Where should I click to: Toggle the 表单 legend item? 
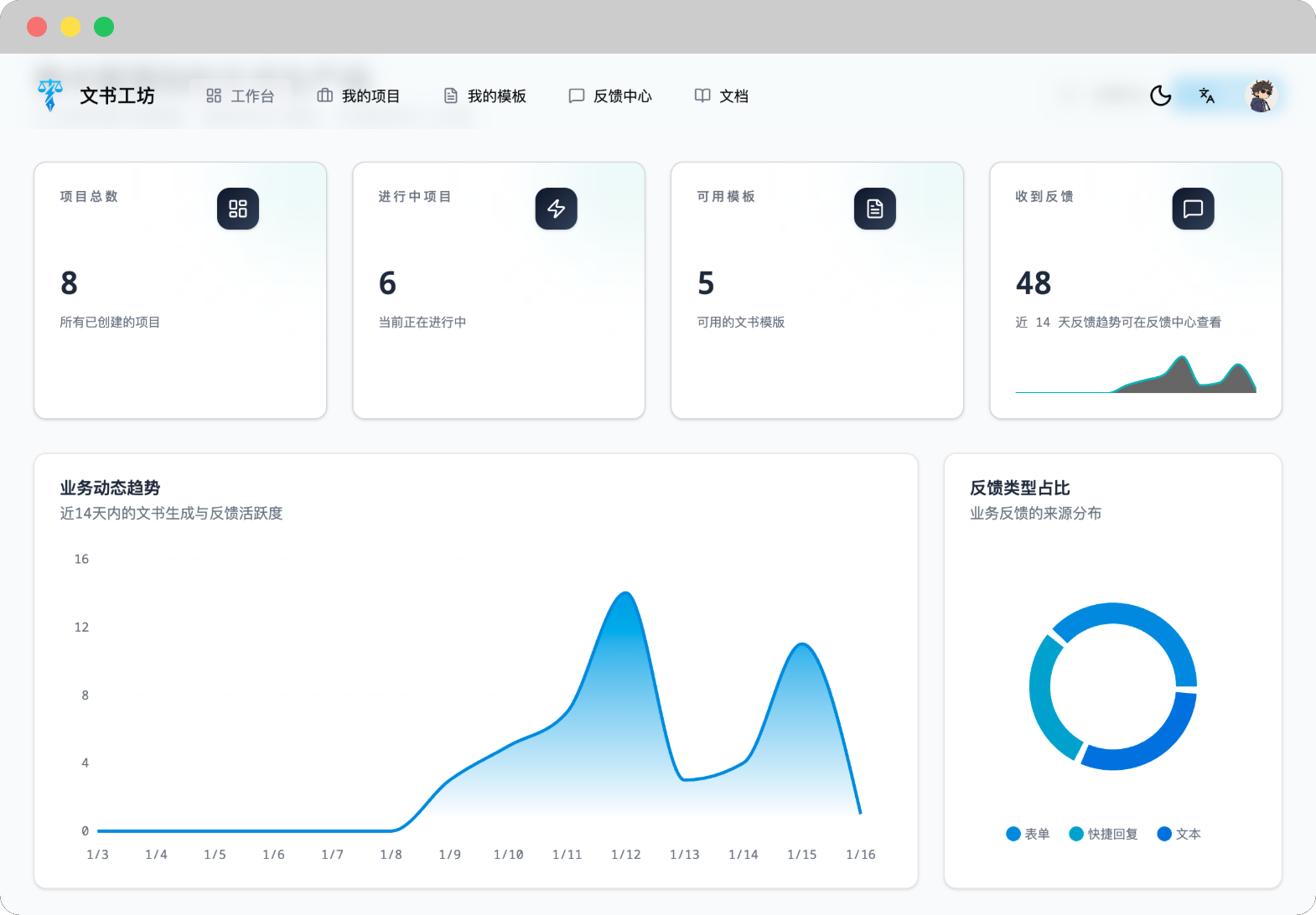coord(1028,834)
